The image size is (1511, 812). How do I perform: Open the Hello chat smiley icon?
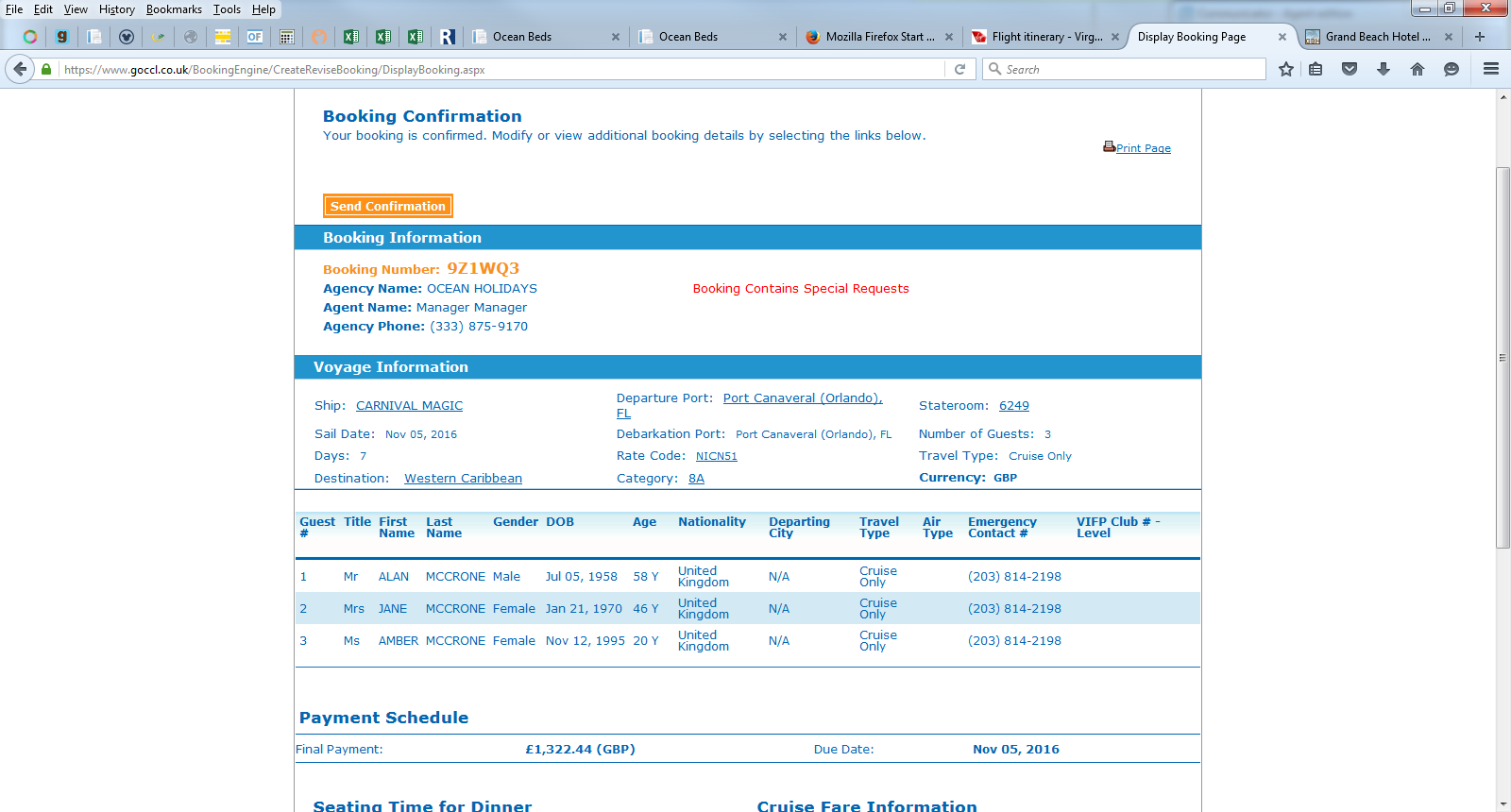point(1452,69)
